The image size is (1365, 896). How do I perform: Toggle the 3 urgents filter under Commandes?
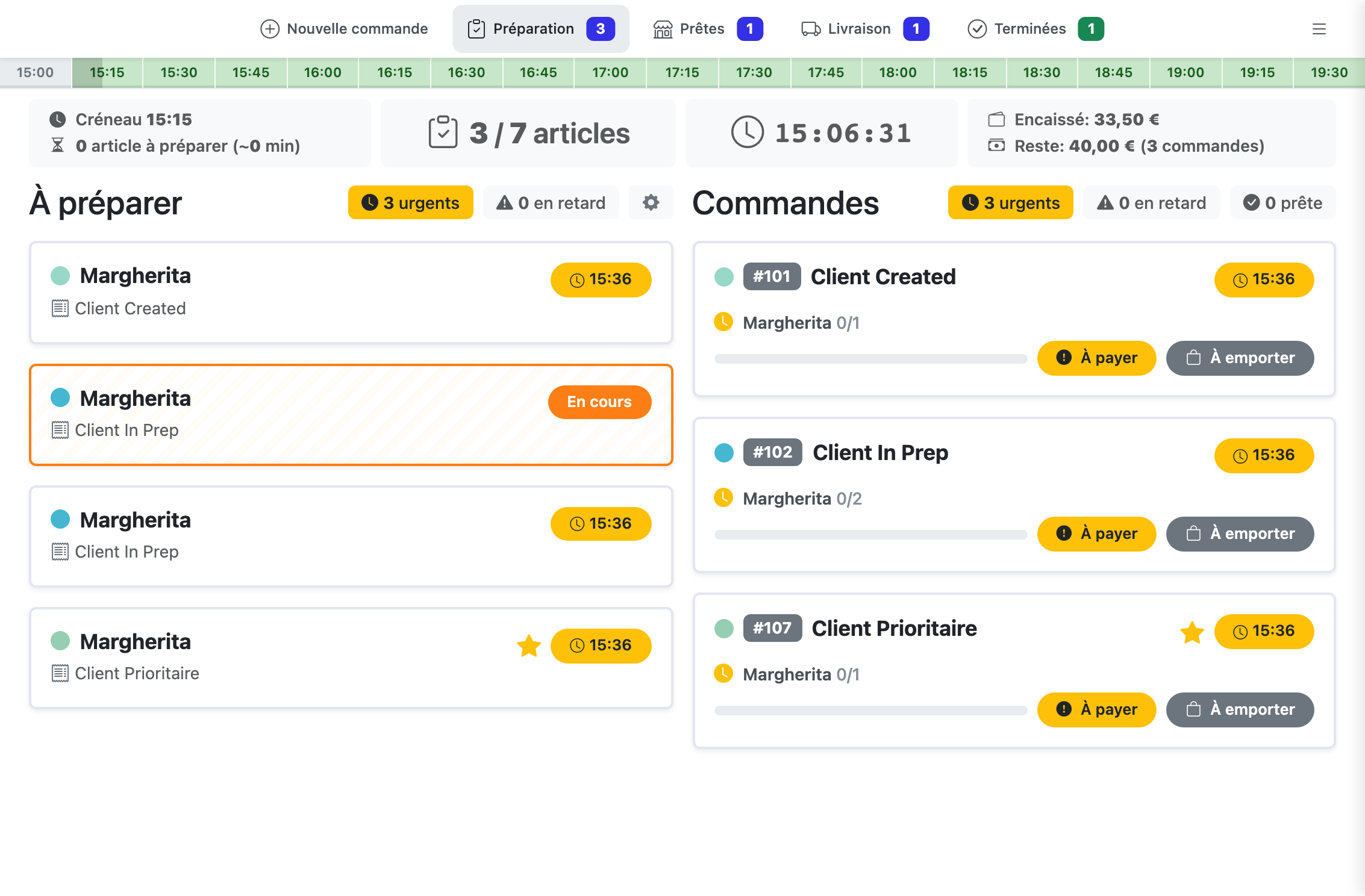coord(1010,202)
